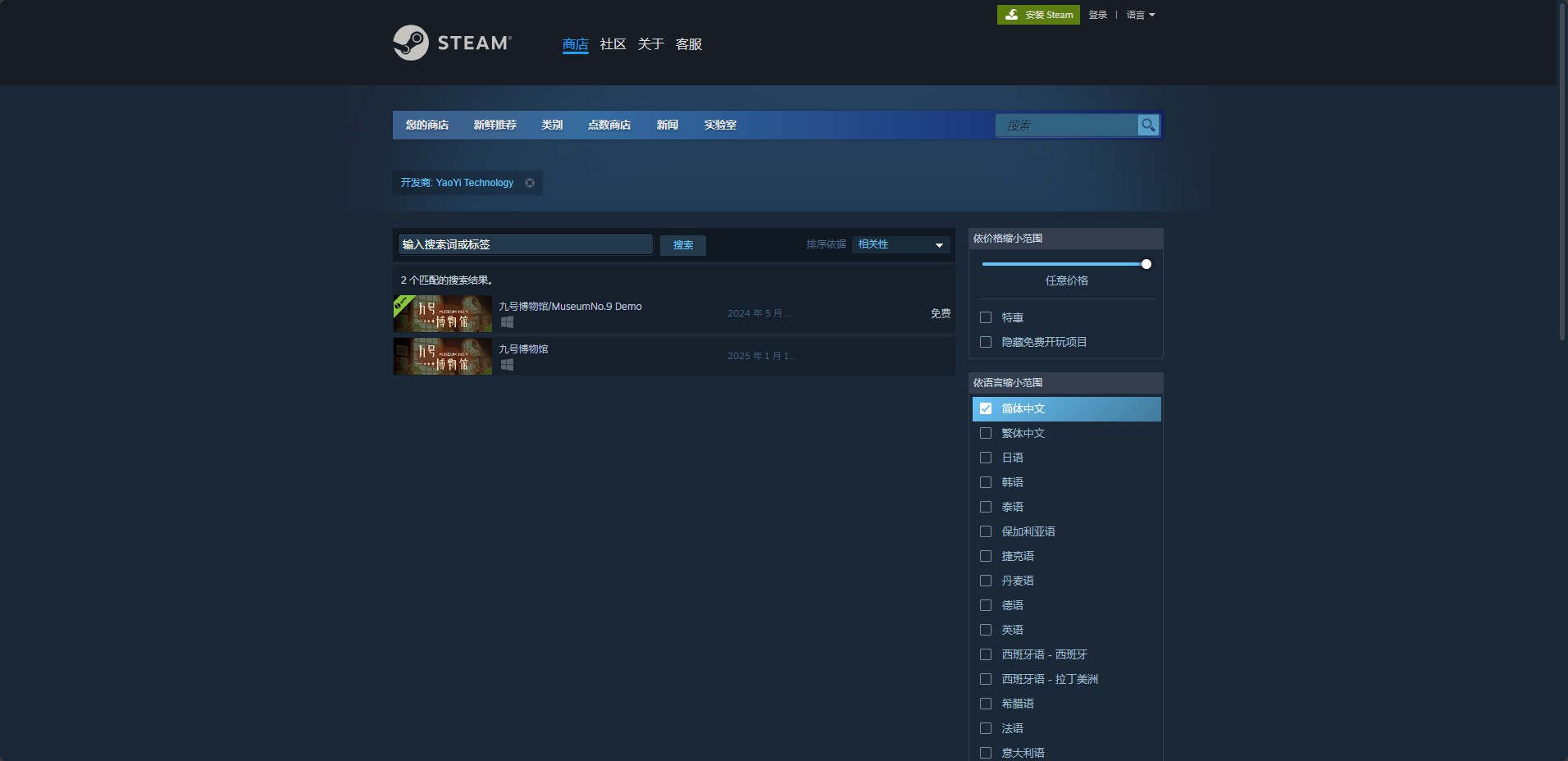Screen dimensions: 1568x761
Task: Go to 点数商店 tab
Action: tap(609, 125)
